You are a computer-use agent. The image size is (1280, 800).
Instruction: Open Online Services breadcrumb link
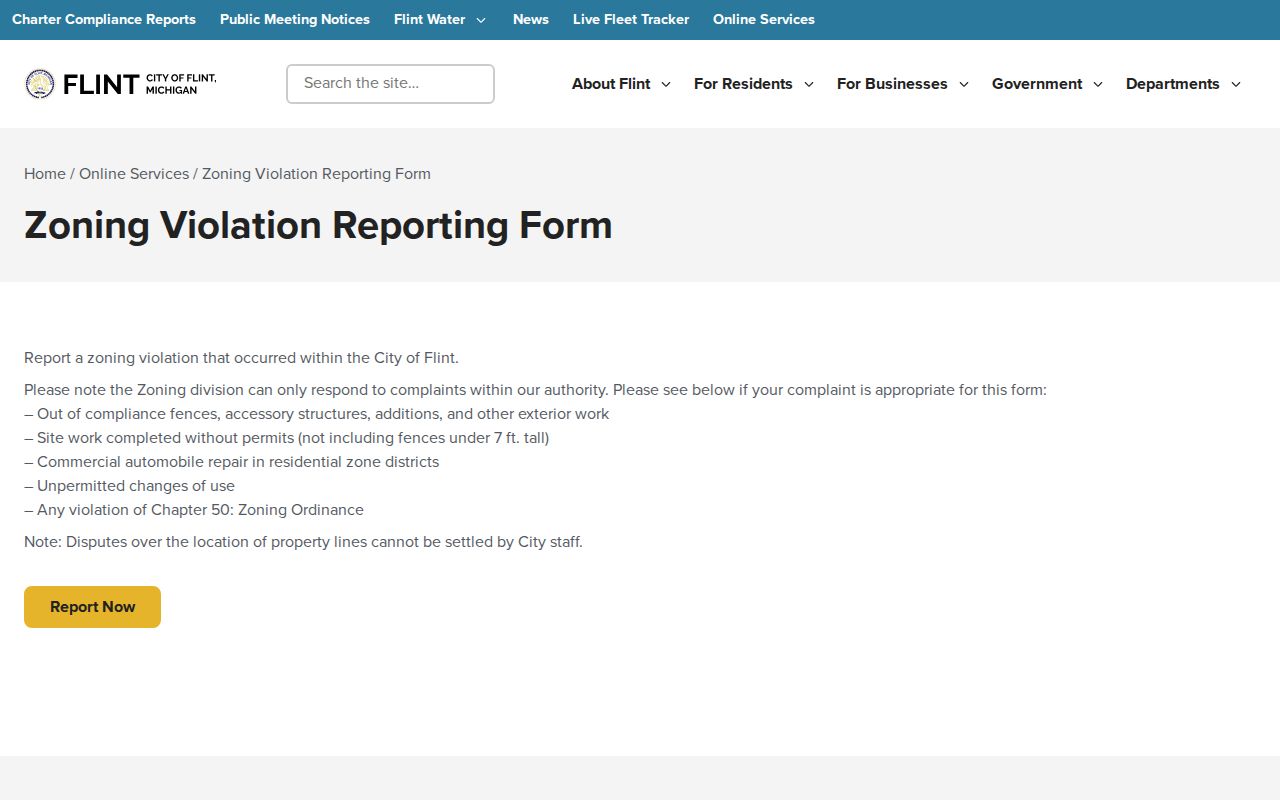click(x=134, y=174)
